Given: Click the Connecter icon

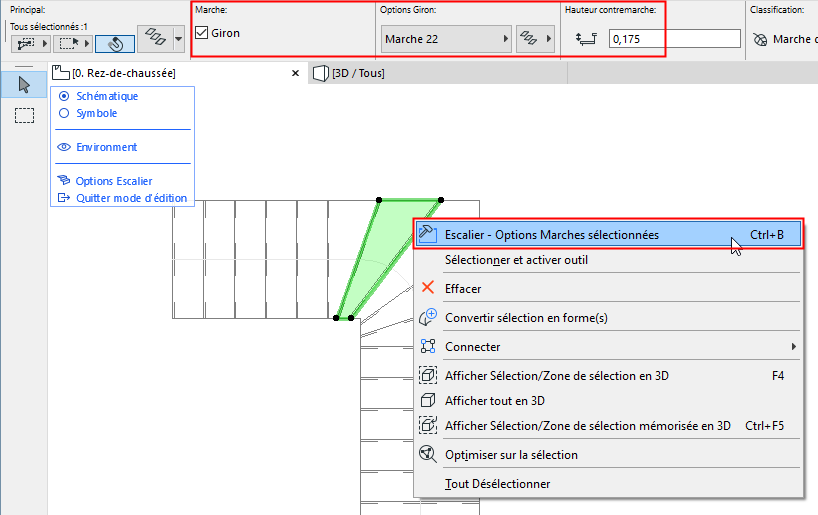Looking at the screenshot, I should [x=428, y=346].
